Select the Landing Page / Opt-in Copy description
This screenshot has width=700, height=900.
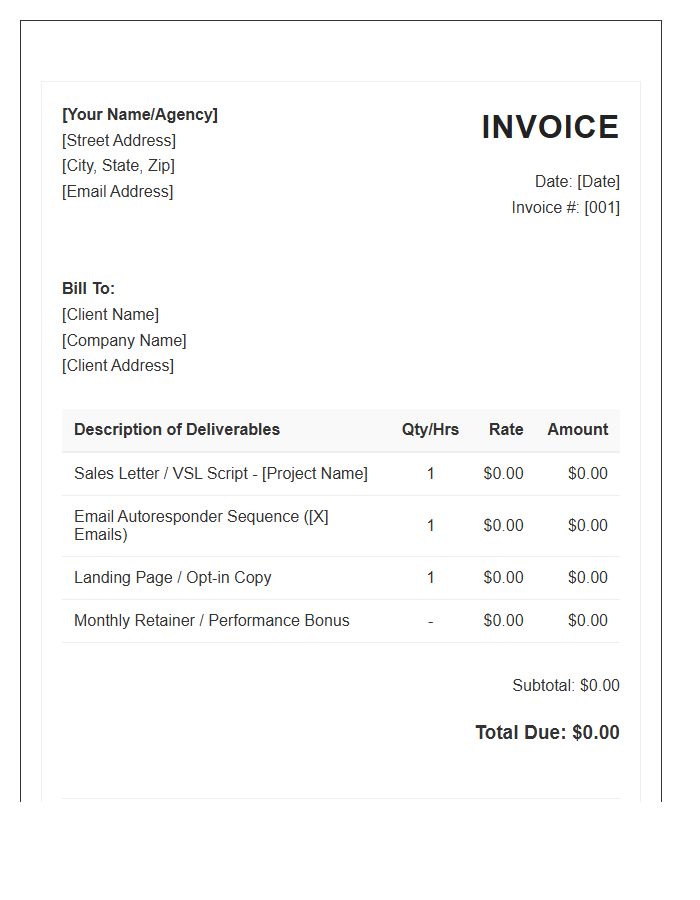tap(173, 578)
